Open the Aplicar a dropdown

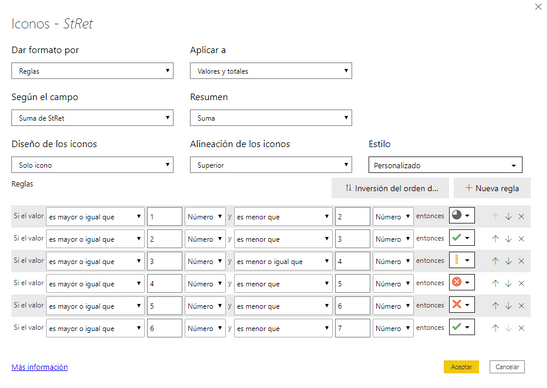[271, 71]
